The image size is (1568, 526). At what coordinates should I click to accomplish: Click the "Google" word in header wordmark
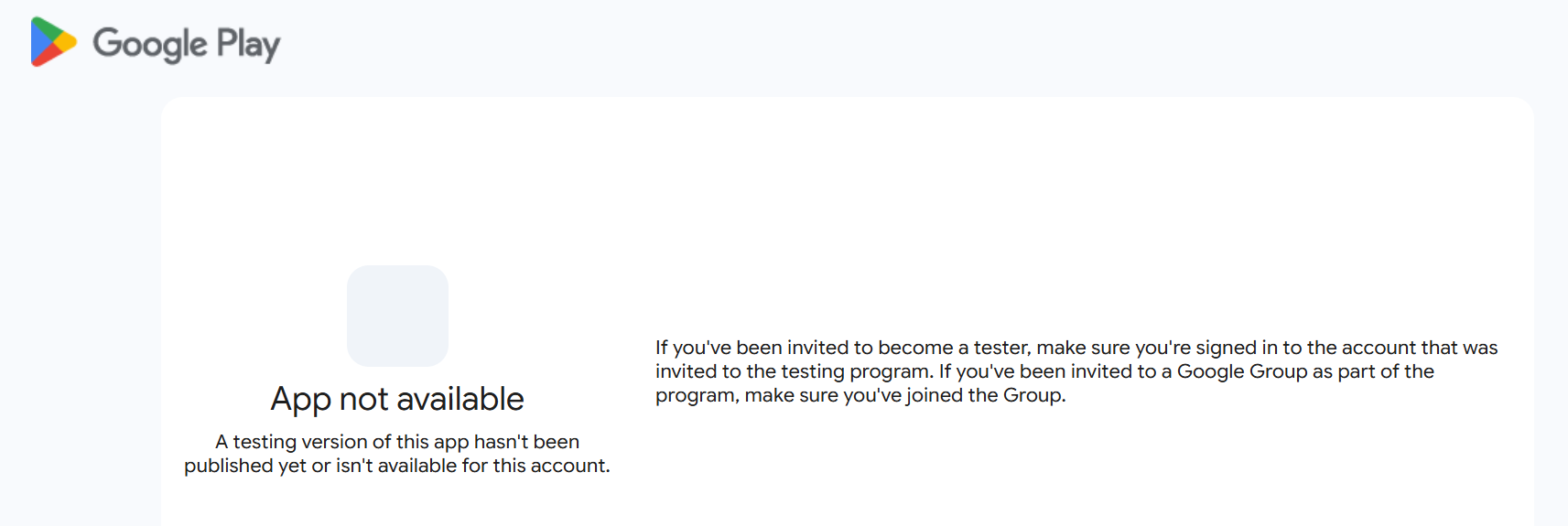click(150, 43)
